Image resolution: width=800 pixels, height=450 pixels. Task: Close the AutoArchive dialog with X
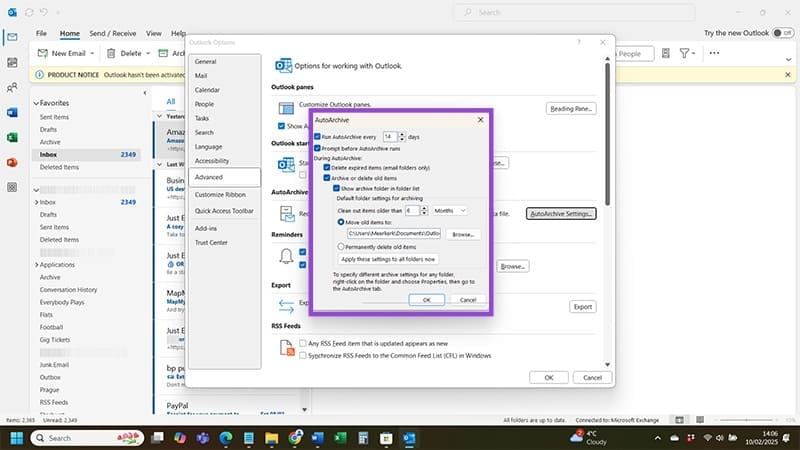(480, 120)
